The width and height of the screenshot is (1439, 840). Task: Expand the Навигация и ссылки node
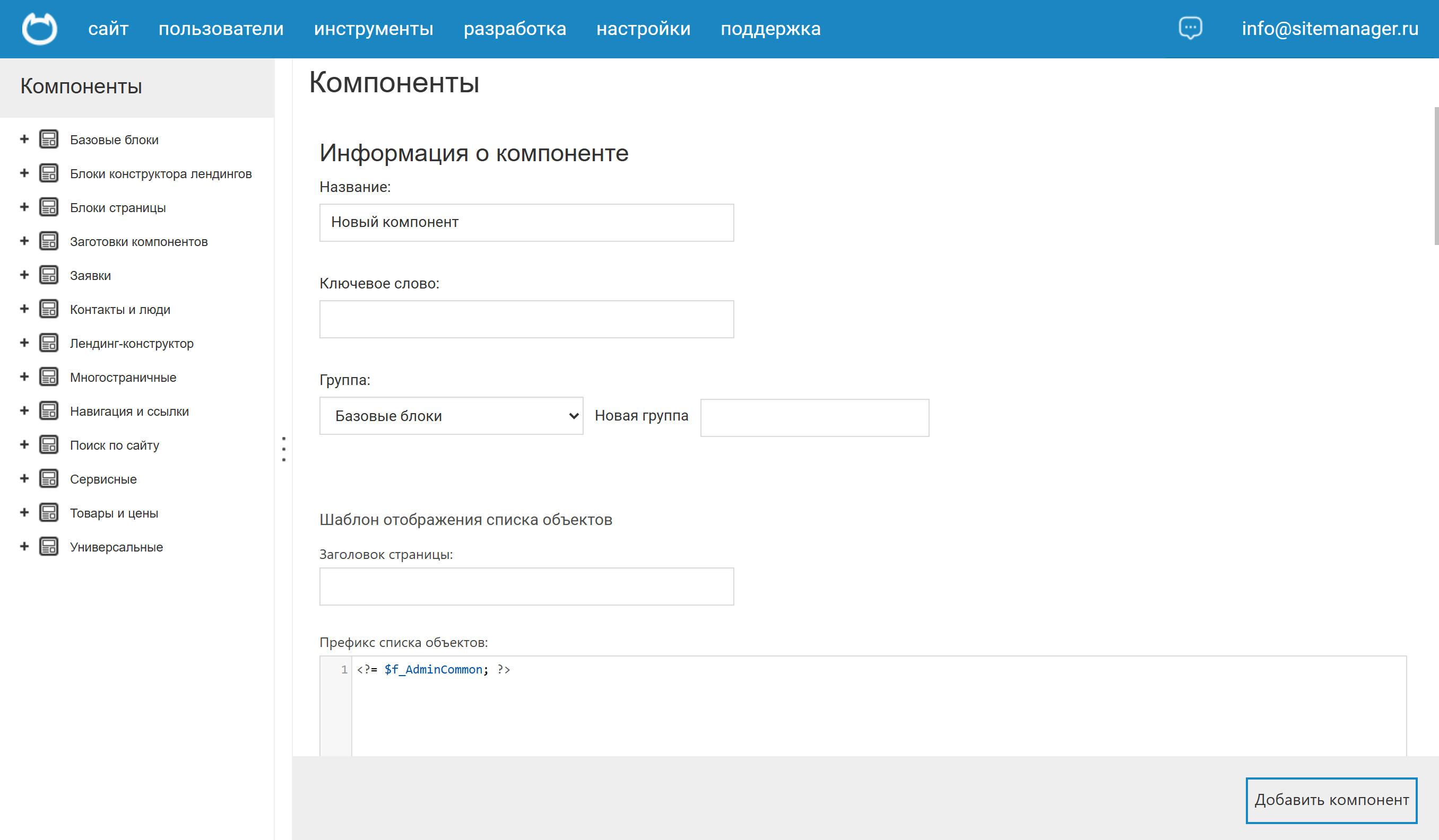[24, 411]
